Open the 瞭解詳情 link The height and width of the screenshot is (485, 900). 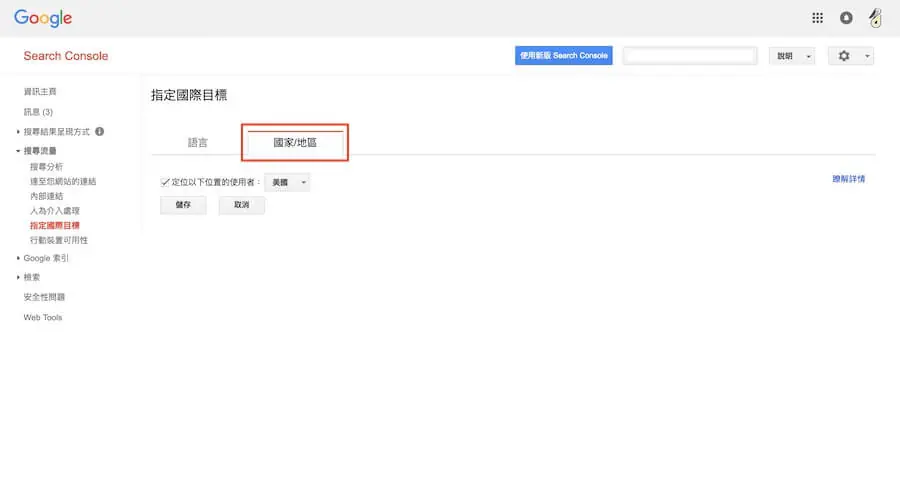(x=848, y=179)
